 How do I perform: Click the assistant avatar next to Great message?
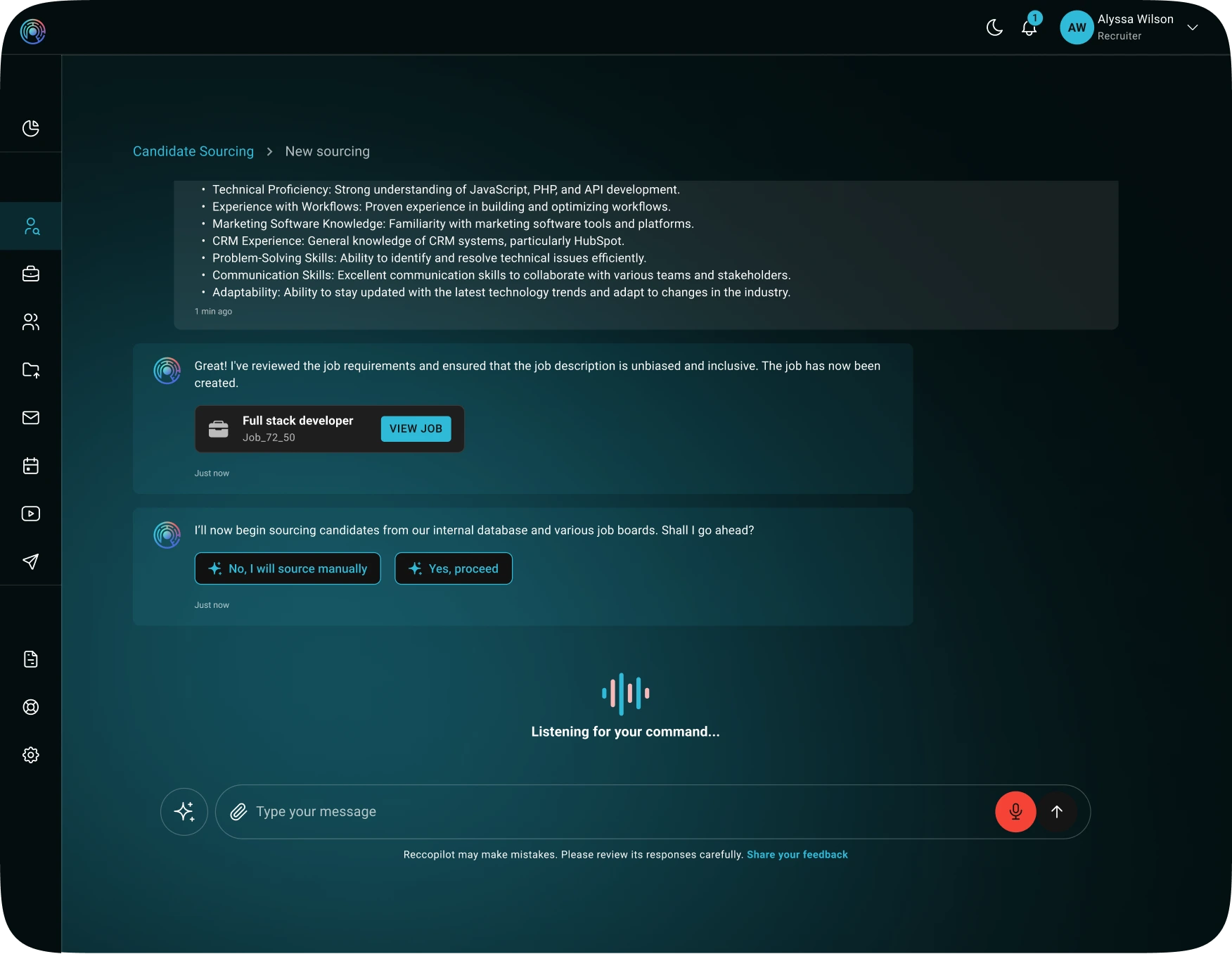point(167,371)
